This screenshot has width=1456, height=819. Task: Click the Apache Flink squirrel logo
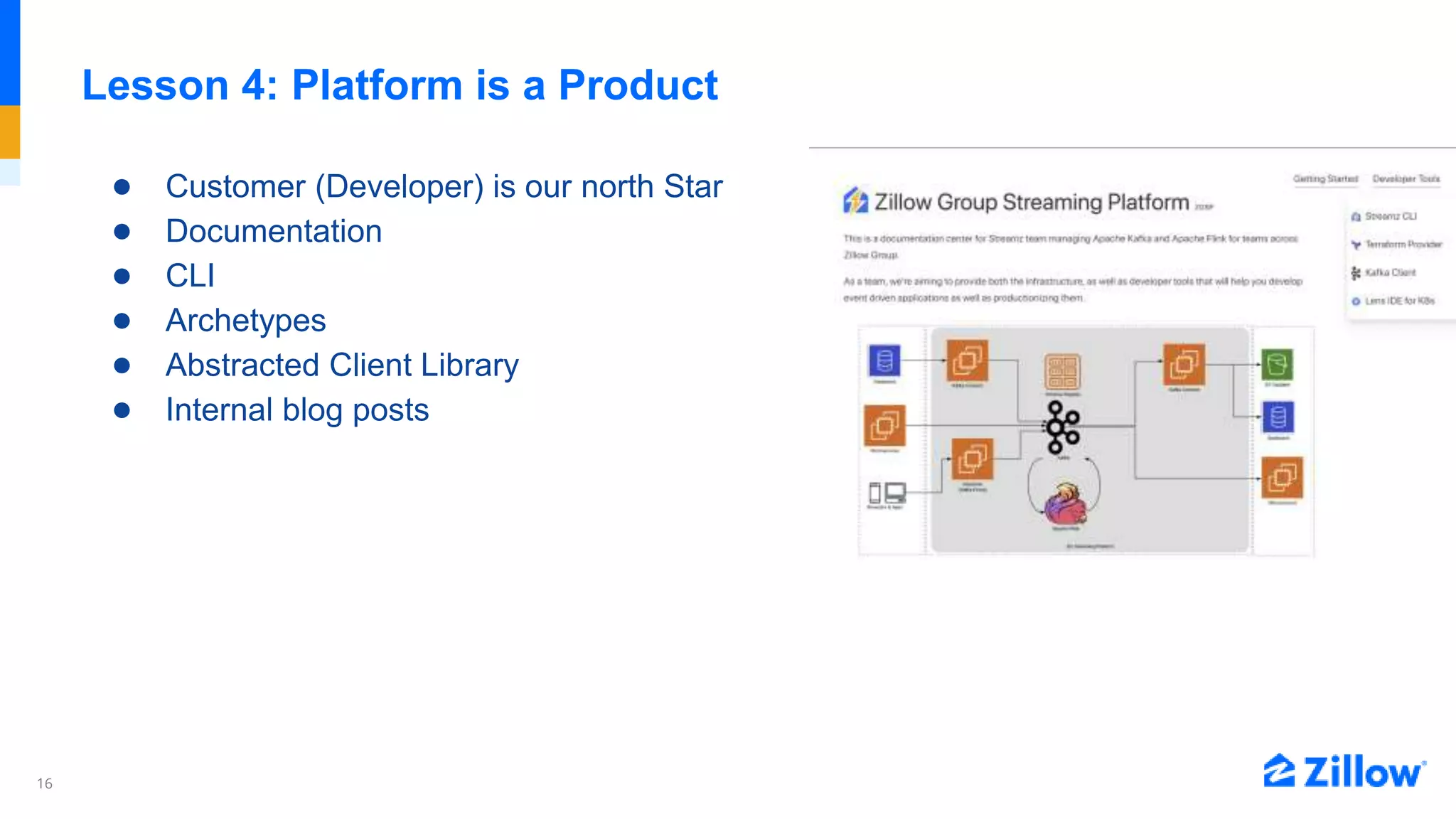coord(1066,503)
